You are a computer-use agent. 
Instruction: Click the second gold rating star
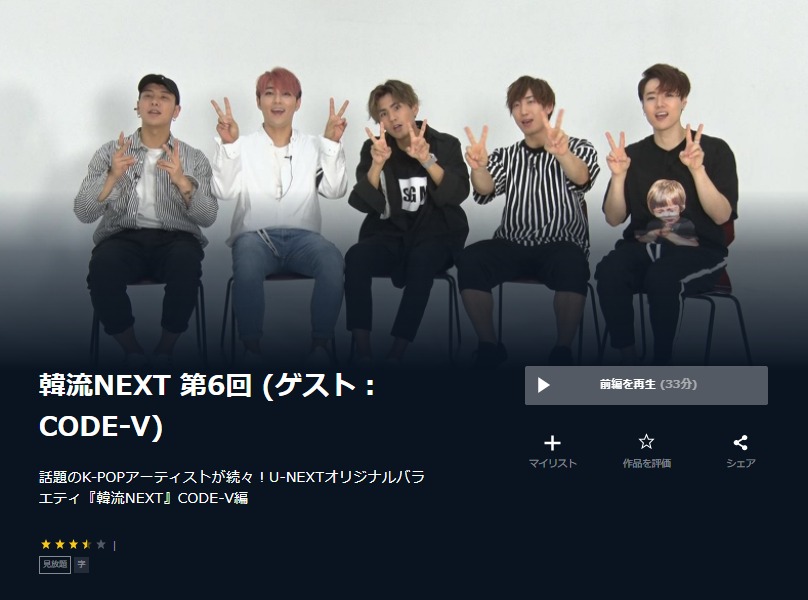pos(60,544)
